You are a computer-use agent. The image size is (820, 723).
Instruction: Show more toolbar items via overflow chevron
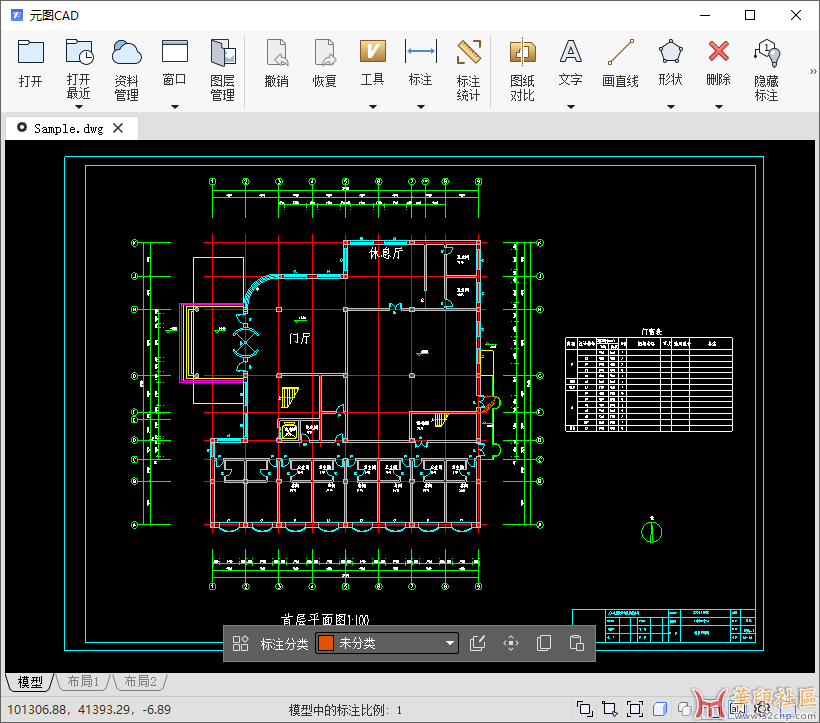813,72
